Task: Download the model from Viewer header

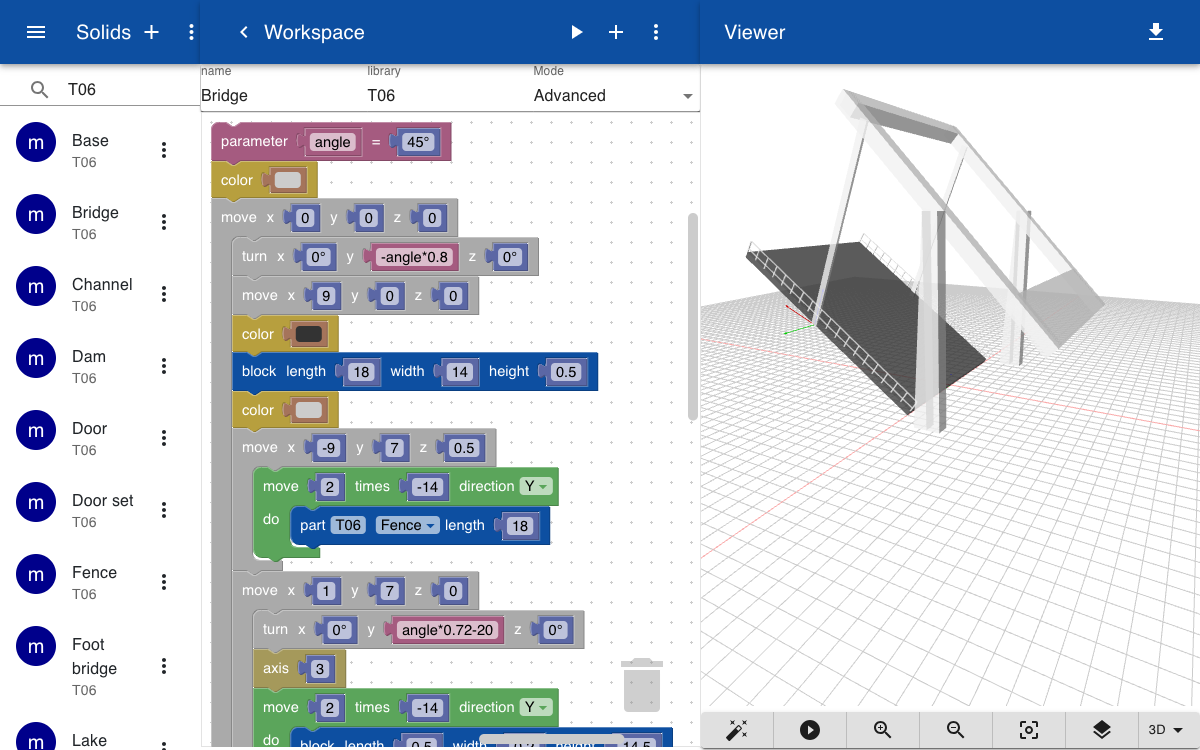Action: (x=1156, y=32)
